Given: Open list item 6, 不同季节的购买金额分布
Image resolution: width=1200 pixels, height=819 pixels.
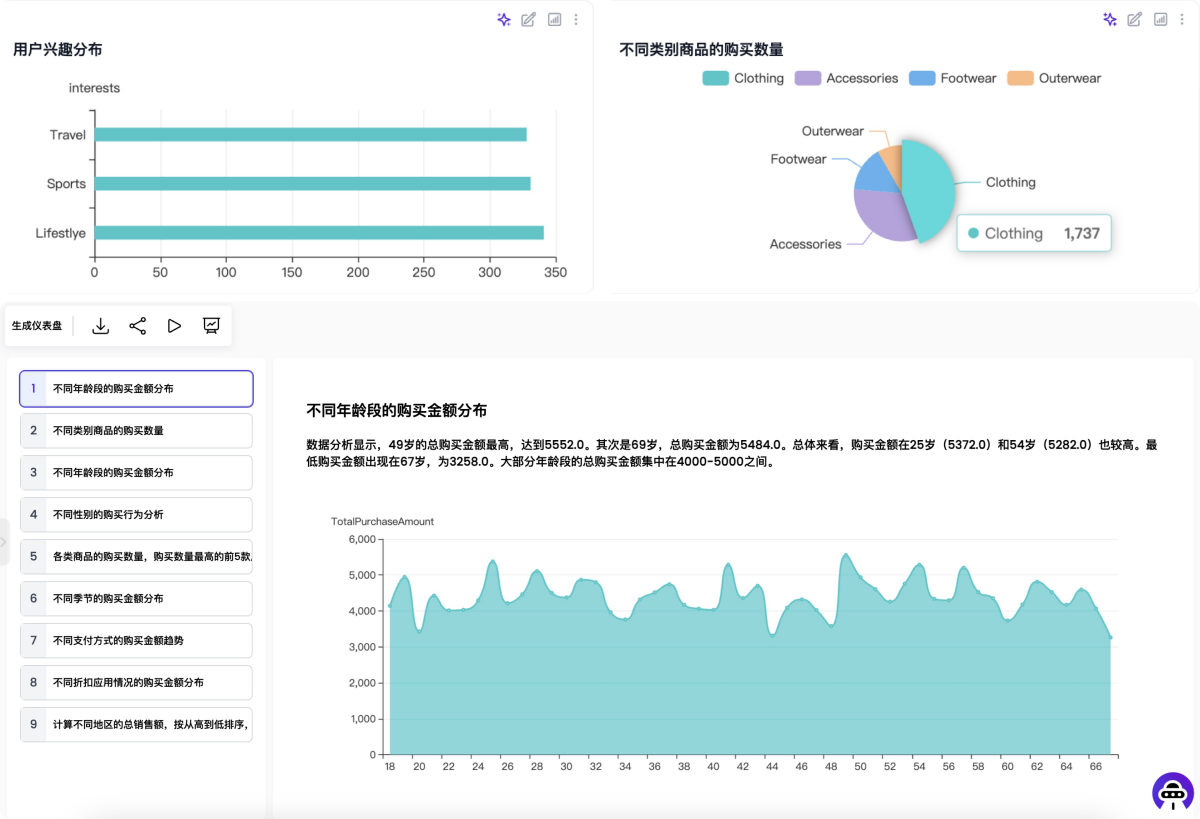Looking at the screenshot, I should click(136, 598).
